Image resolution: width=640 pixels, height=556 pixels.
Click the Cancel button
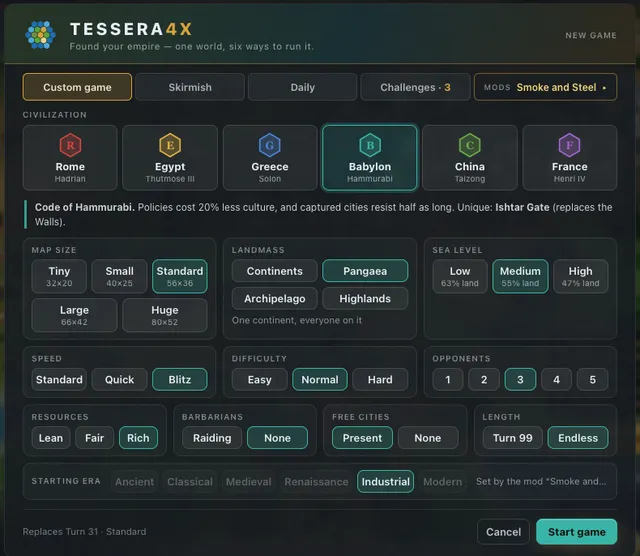point(503,532)
